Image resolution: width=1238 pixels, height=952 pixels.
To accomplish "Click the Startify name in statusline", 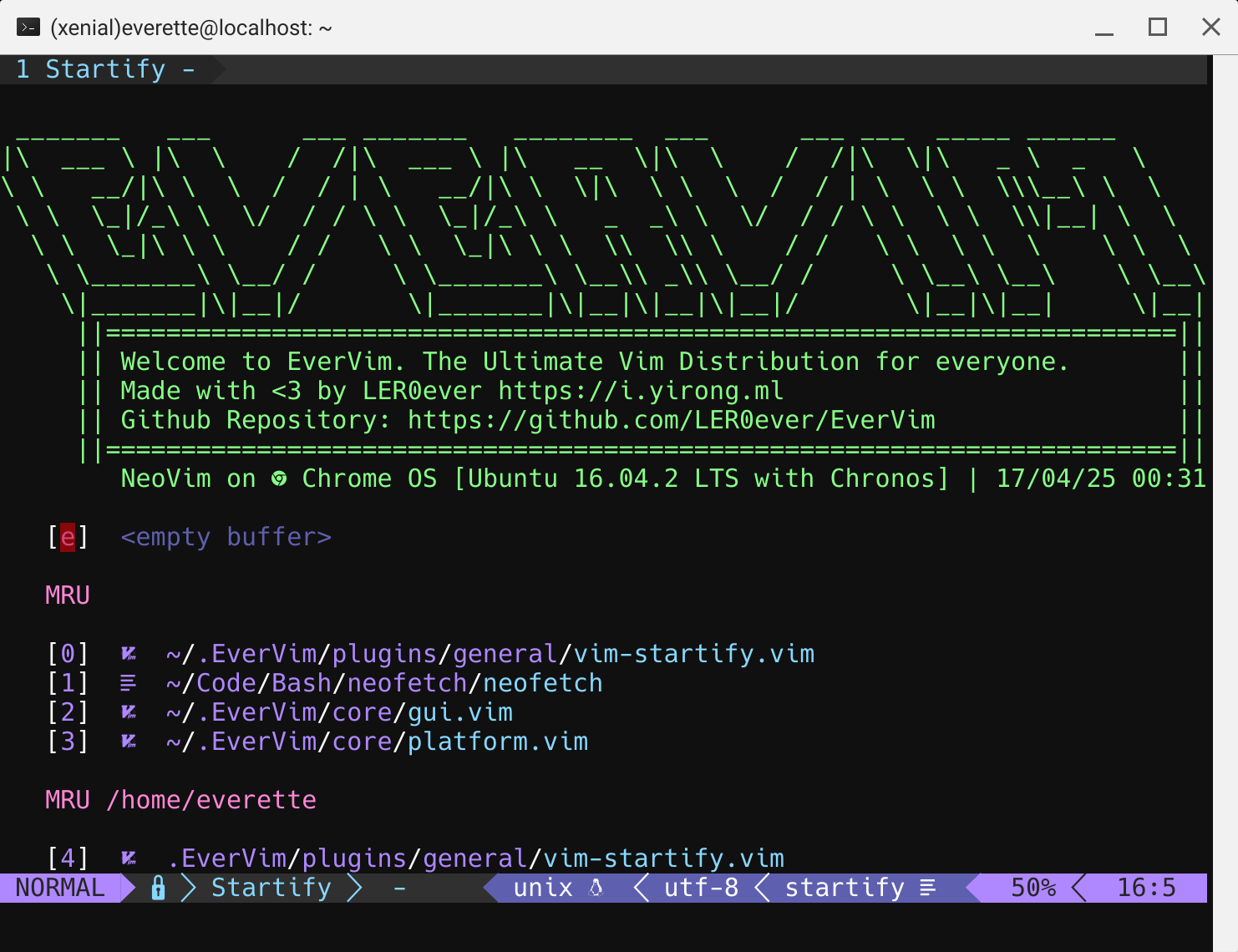I will click(271, 888).
